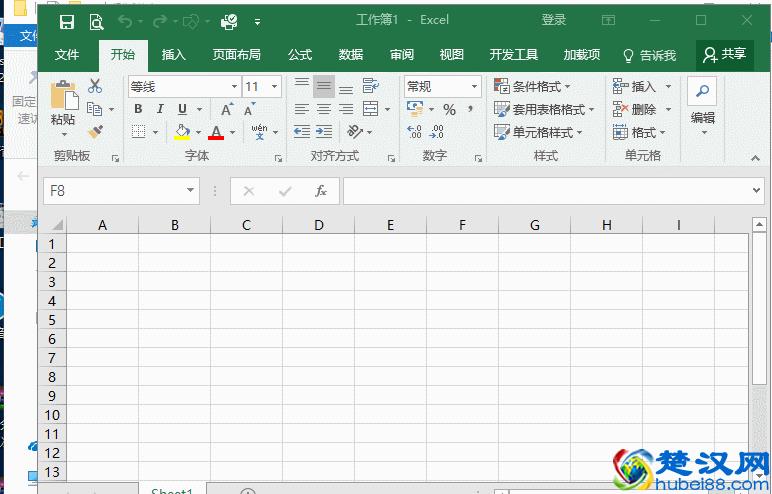Collapse the ribbon with the up arrow
772x494 pixels.
coord(755,158)
